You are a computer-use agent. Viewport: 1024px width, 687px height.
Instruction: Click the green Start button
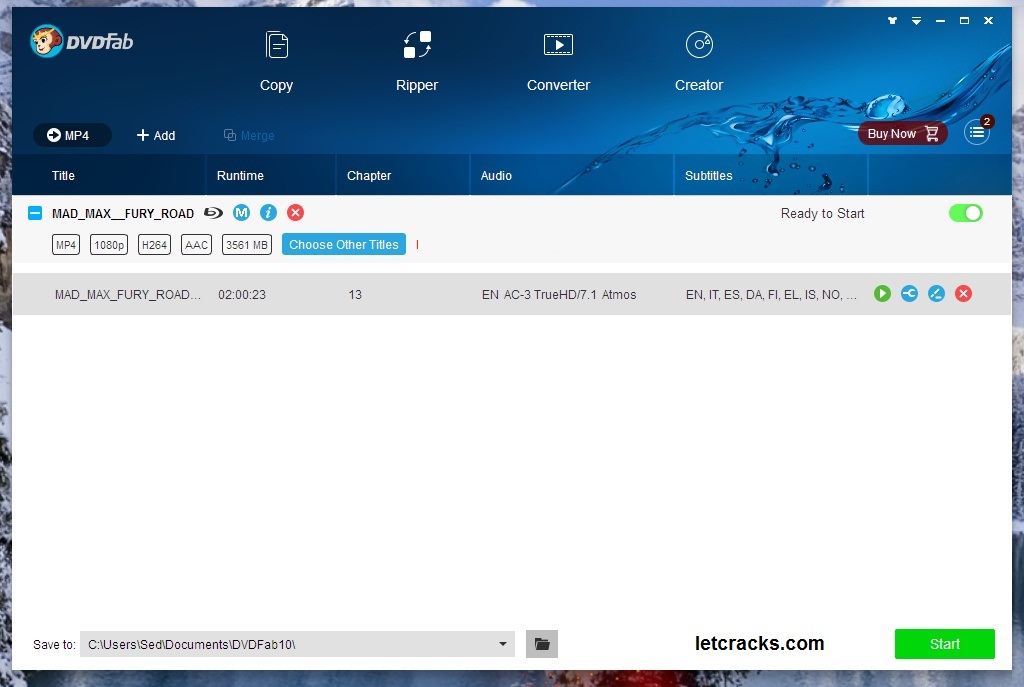[944, 644]
